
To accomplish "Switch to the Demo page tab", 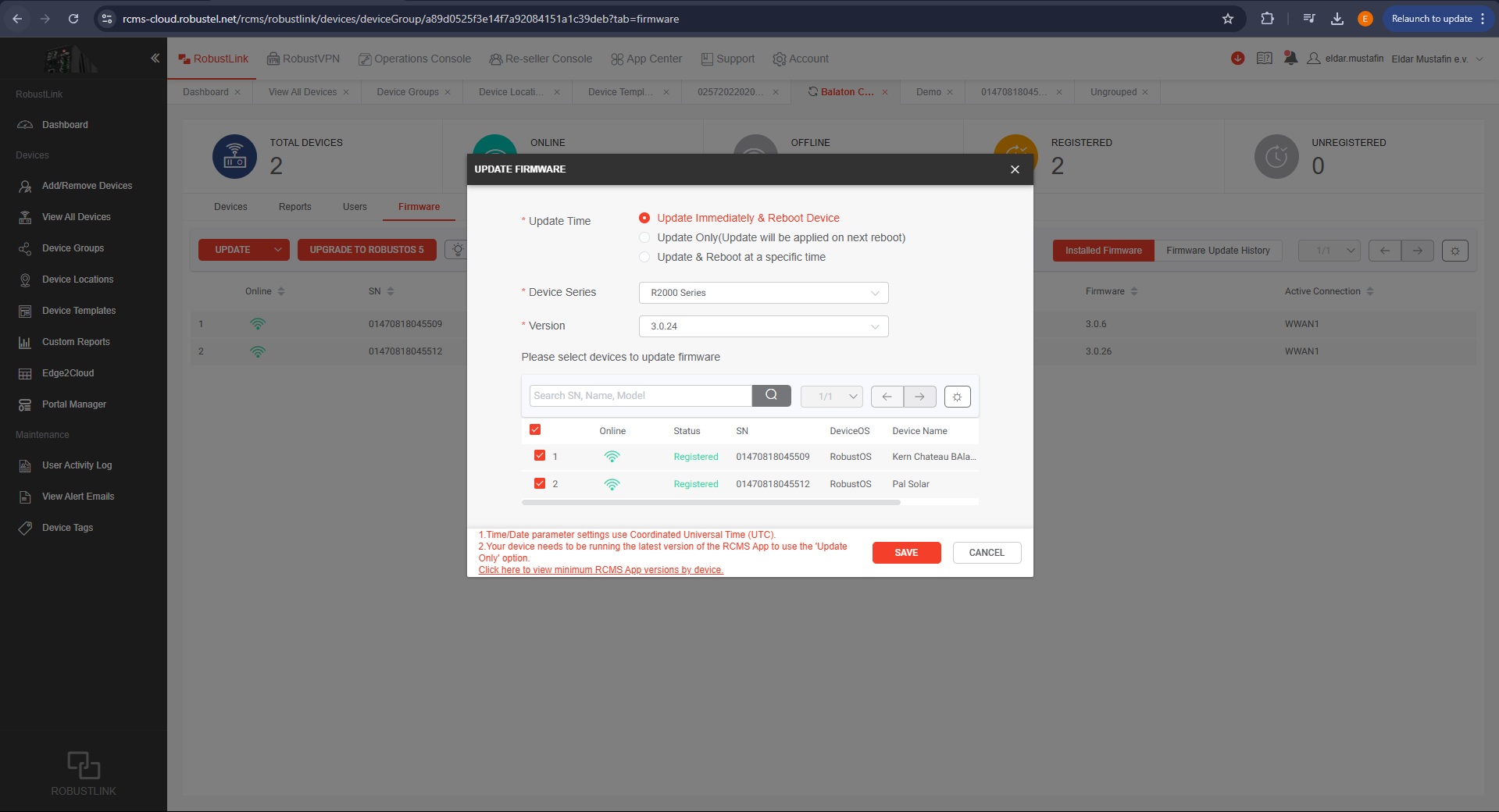I will click(x=929, y=92).
